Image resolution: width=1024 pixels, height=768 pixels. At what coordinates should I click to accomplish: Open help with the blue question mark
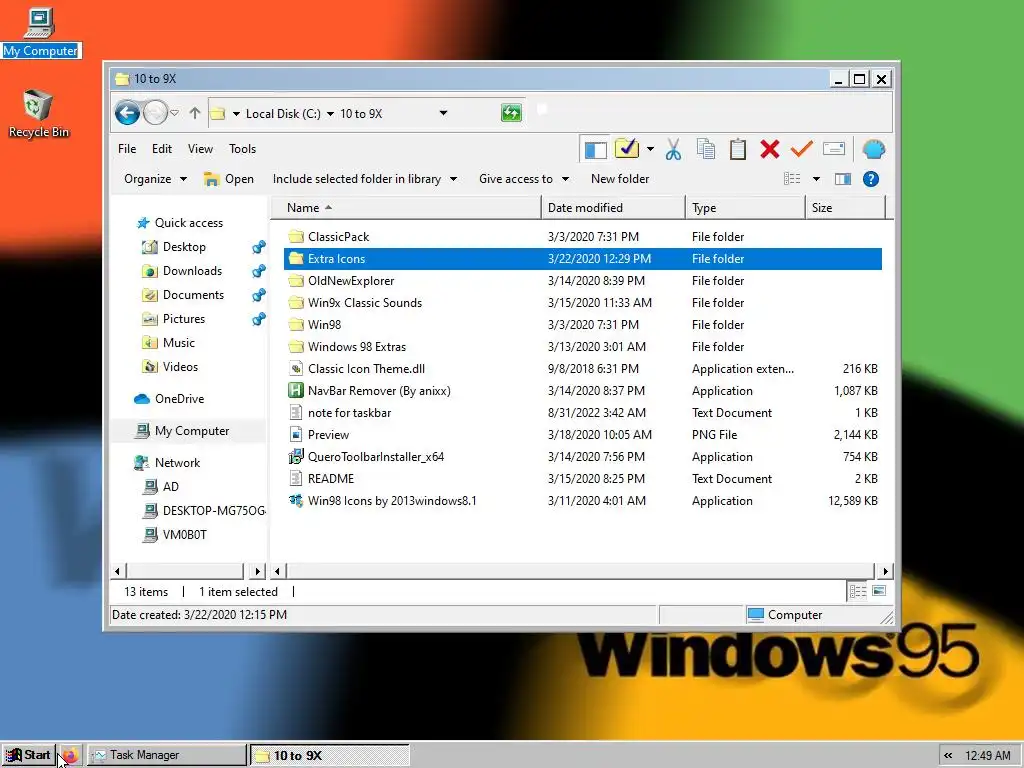coord(871,179)
